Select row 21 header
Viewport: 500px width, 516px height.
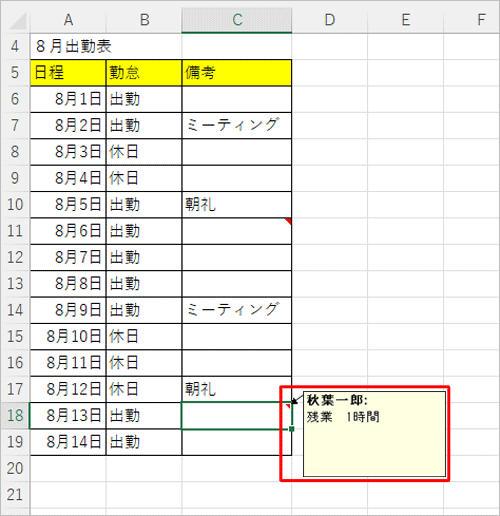click(15, 495)
